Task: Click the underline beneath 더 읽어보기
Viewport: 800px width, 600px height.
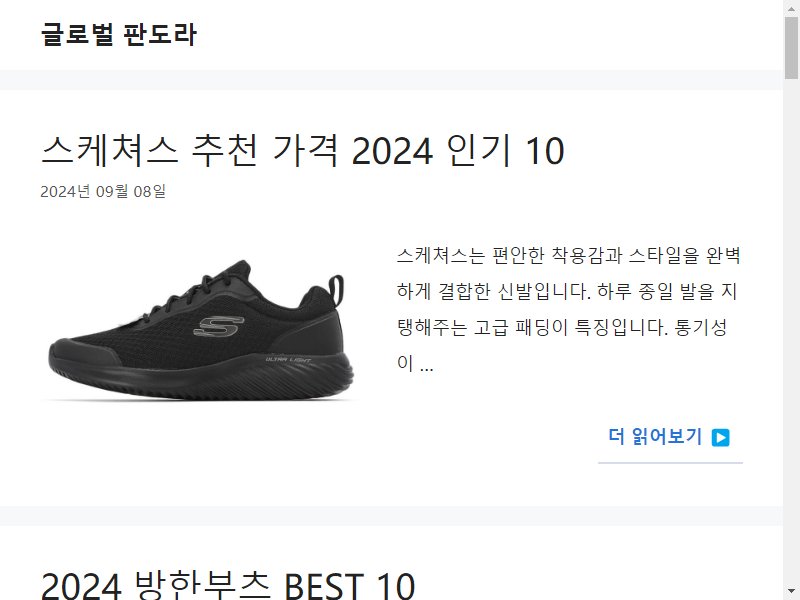Action: (x=670, y=463)
